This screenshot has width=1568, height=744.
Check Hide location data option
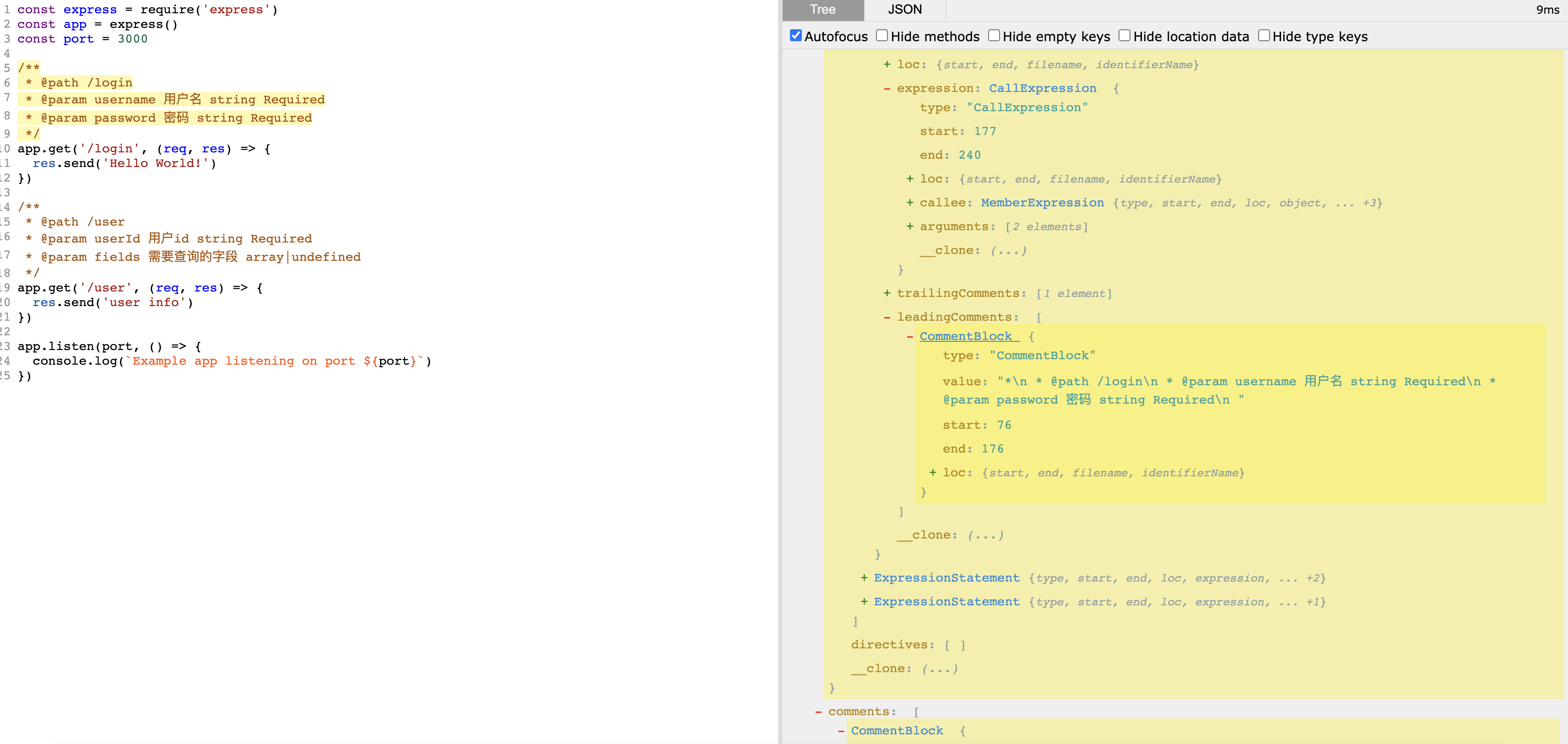tap(1124, 36)
